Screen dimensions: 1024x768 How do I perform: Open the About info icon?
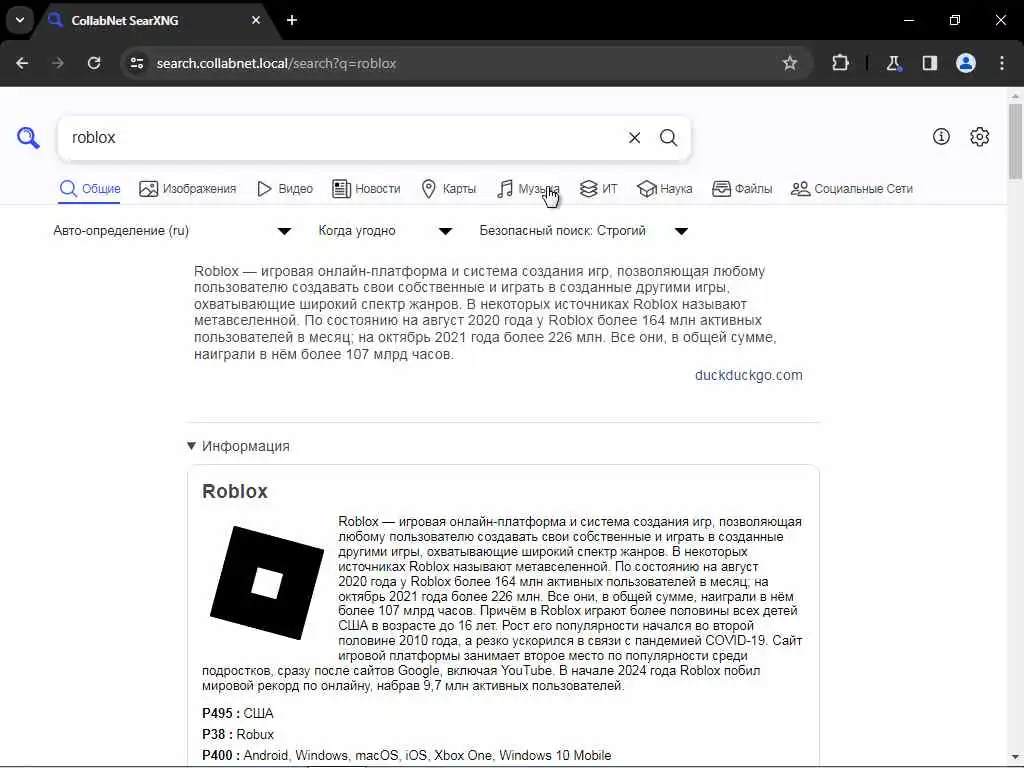pyautogui.click(x=941, y=136)
